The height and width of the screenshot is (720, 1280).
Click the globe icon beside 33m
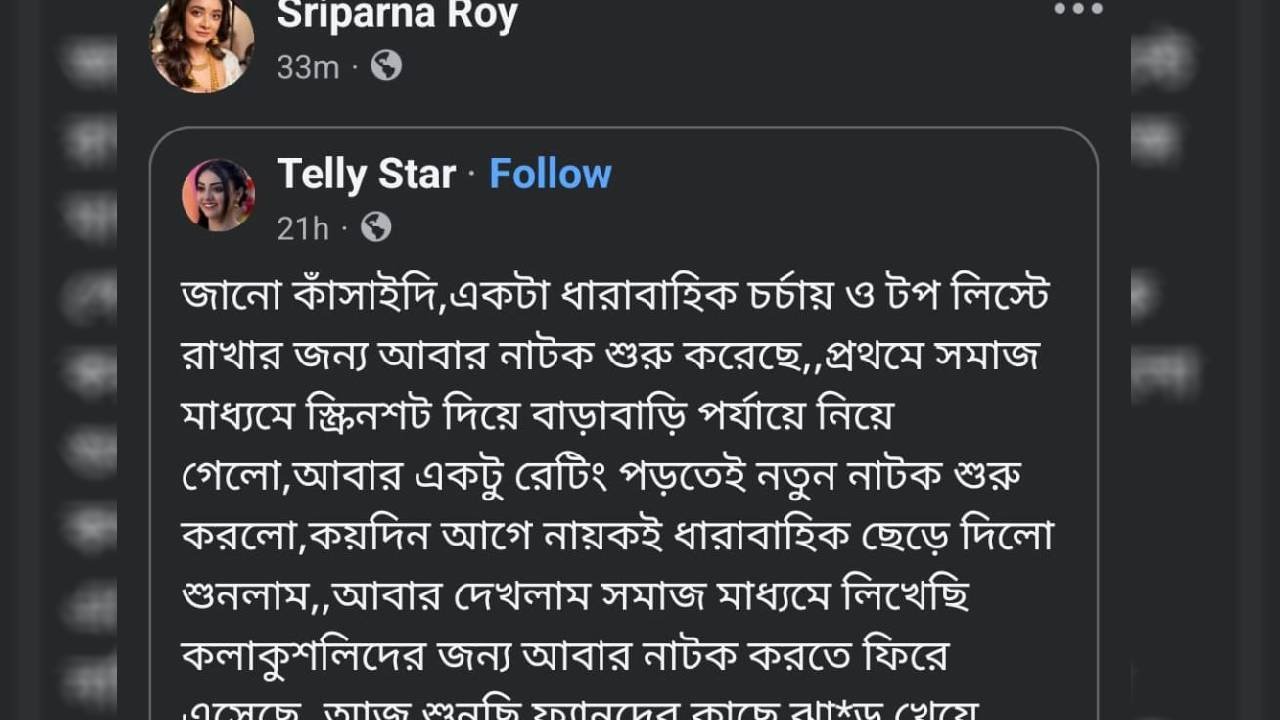pyautogui.click(x=386, y=66)
